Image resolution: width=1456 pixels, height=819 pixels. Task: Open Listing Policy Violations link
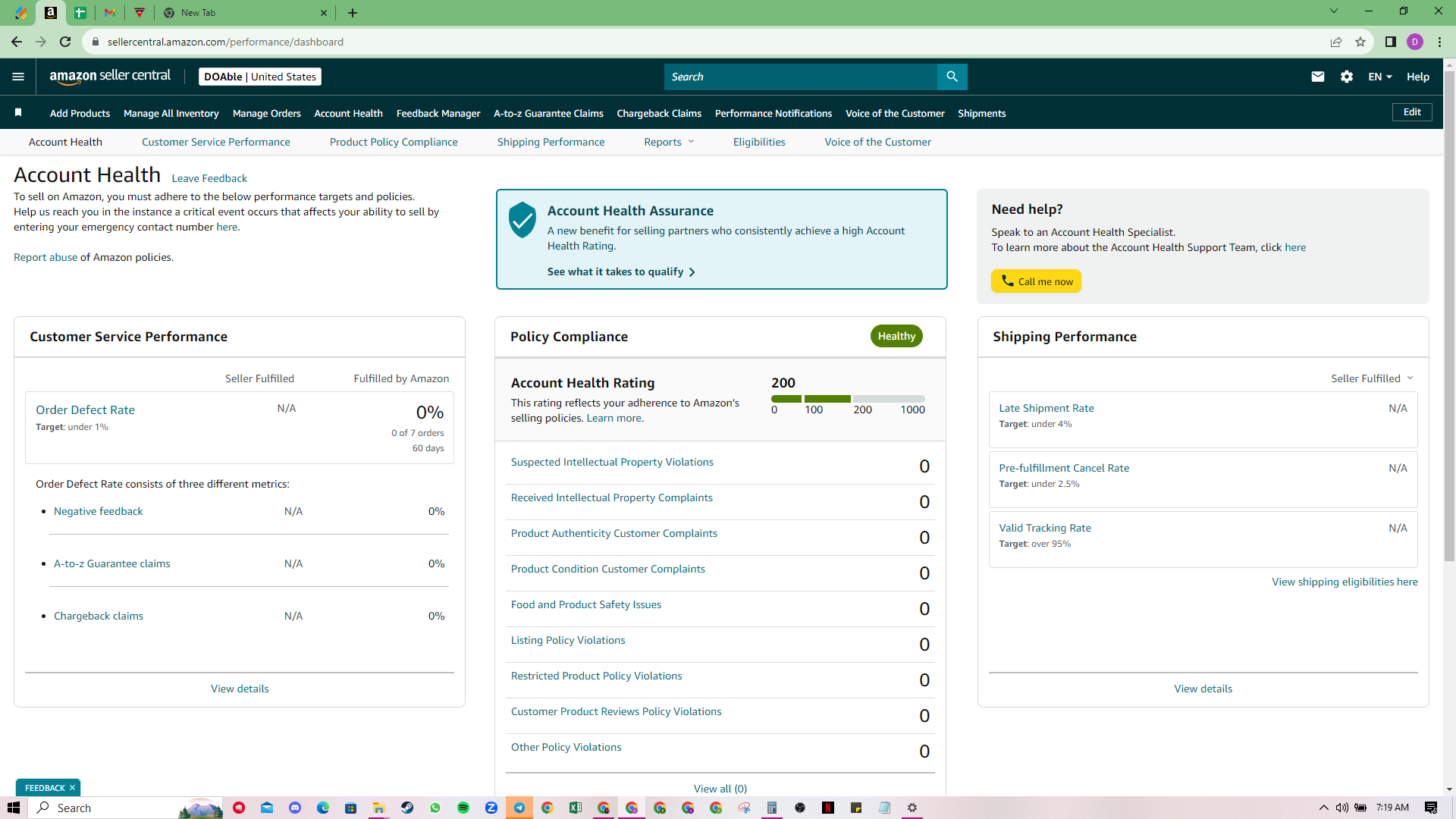click(568, 640)
